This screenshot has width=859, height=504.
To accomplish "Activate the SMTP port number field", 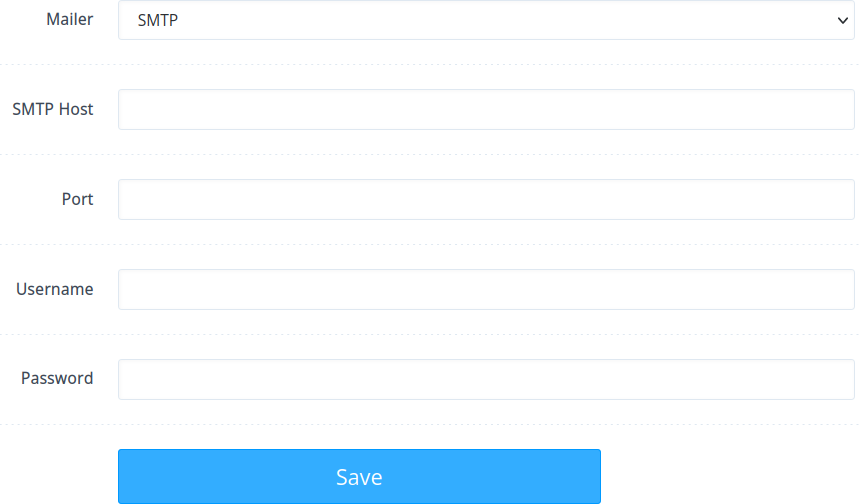I will coord(486,200).
